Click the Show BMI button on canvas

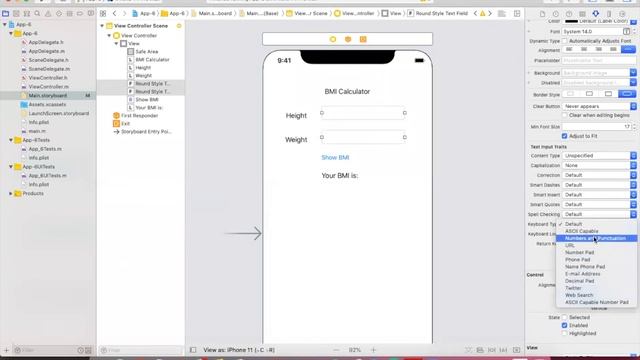point(335,158)
